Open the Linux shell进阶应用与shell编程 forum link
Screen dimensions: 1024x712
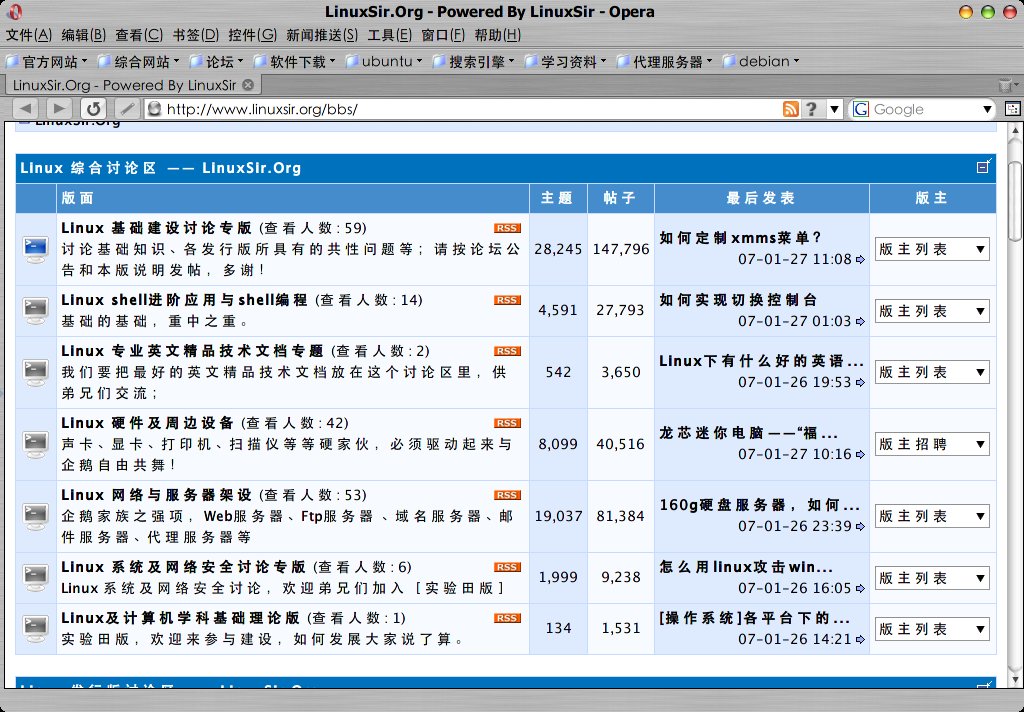click(x=184, y=300)
